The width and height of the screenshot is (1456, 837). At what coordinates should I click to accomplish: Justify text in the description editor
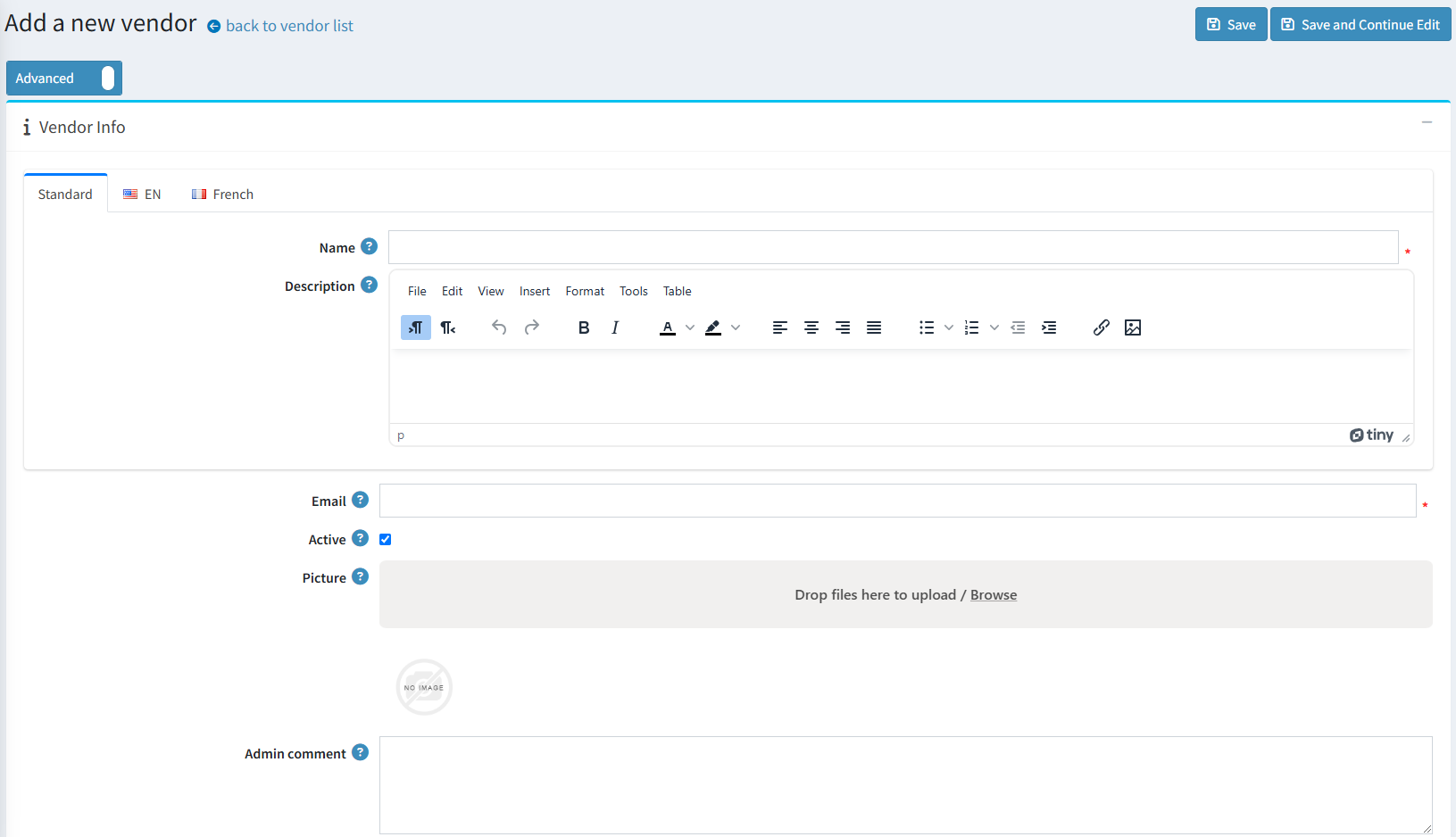click(x=874, y=327)
